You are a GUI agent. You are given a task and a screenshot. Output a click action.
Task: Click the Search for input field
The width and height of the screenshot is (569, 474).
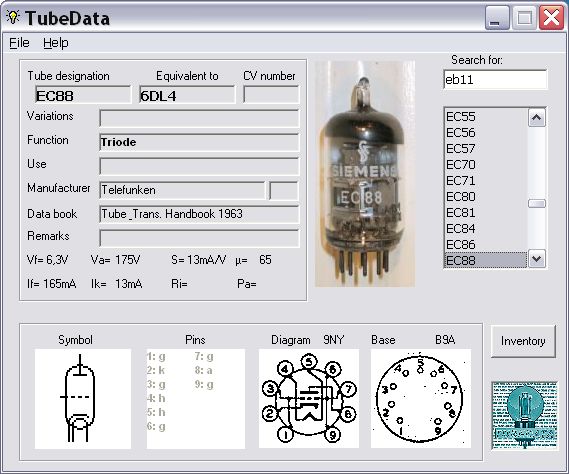click(495, 79)
